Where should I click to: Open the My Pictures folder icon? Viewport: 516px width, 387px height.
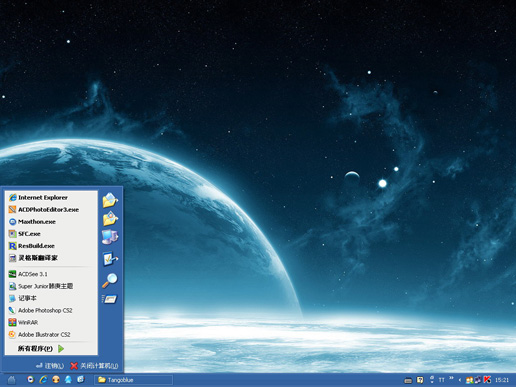[x=110, y=219]
